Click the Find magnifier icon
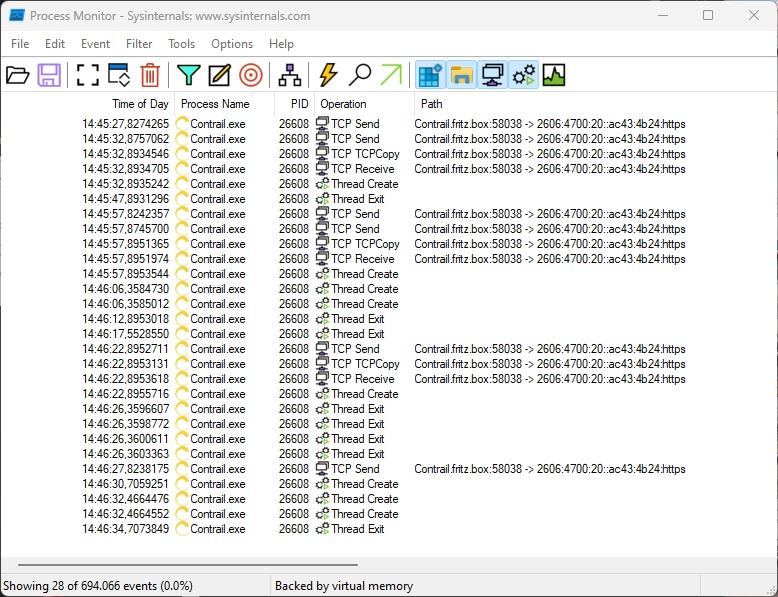This screenshot has width=778, height=597. pos(359,75)
